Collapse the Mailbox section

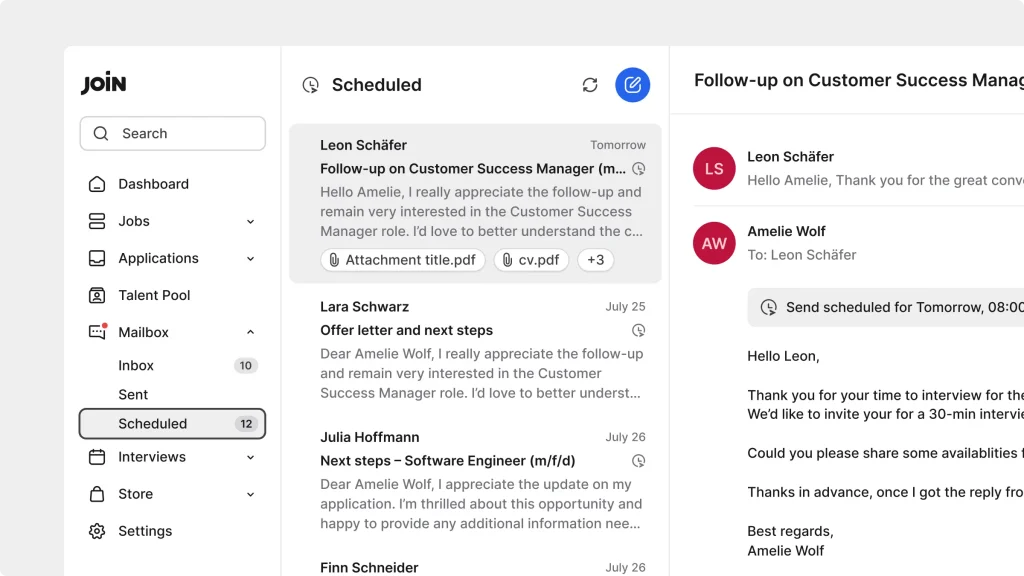[252, 331]
